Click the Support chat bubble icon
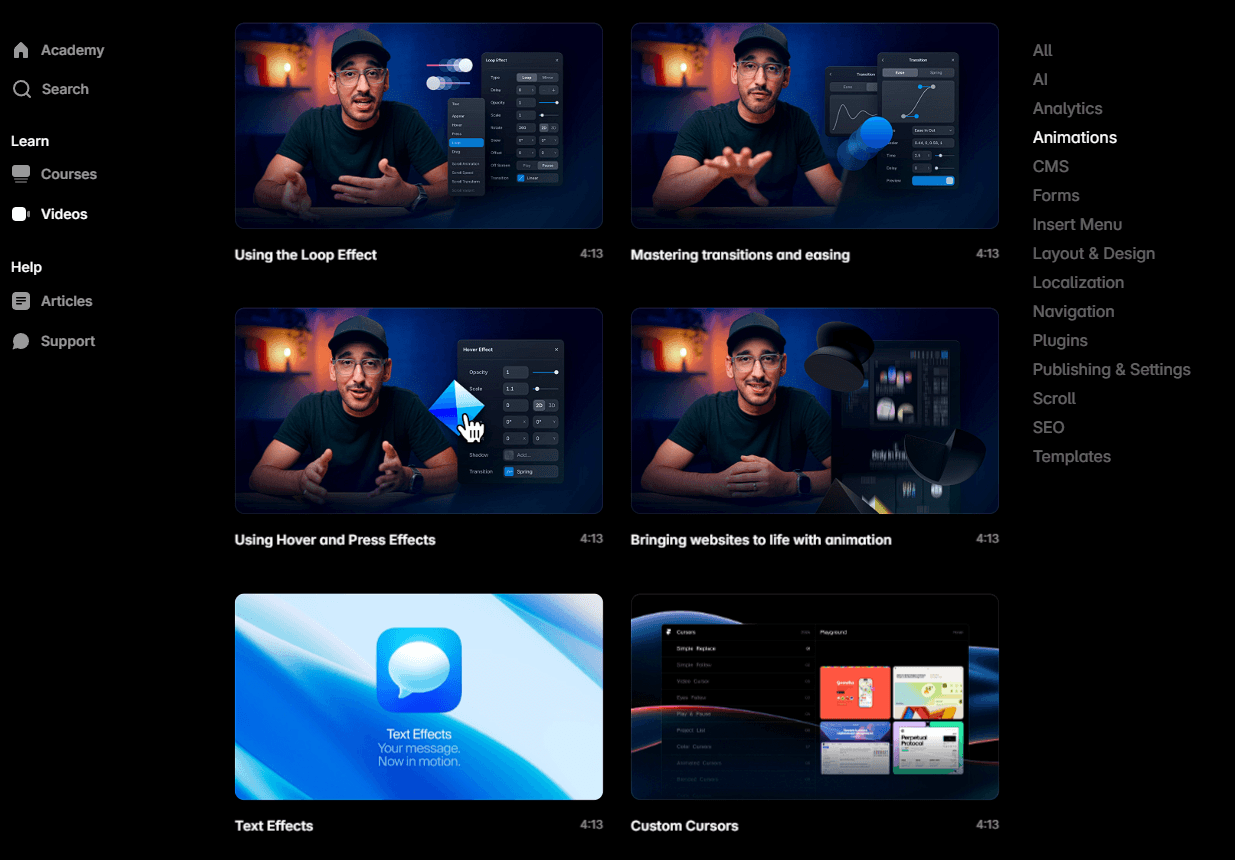This screenshot has height=860, width=1235. pyautogui.click(x=21, y=341)
